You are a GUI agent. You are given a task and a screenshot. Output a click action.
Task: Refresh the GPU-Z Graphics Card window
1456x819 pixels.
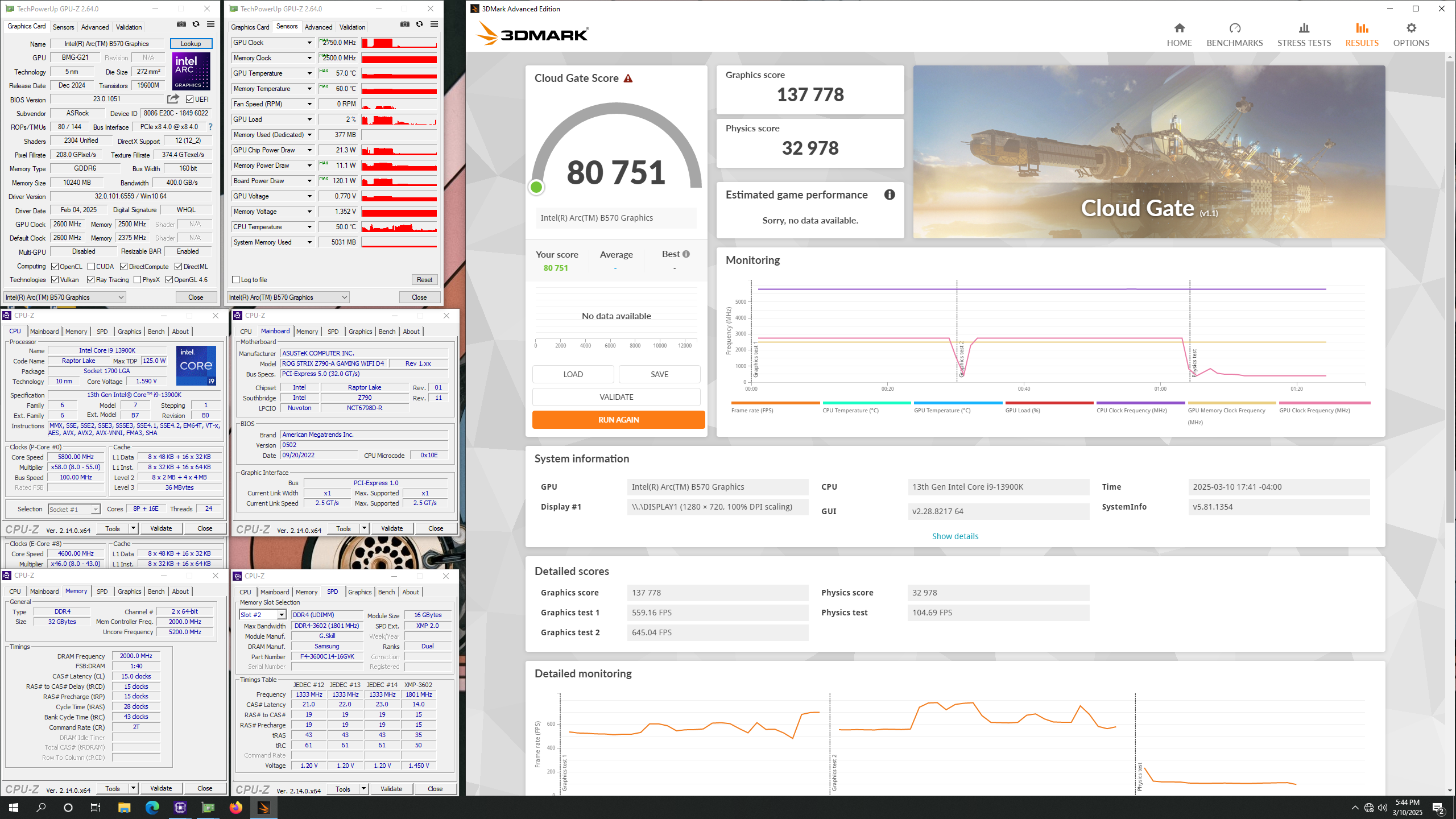point(196,24)
